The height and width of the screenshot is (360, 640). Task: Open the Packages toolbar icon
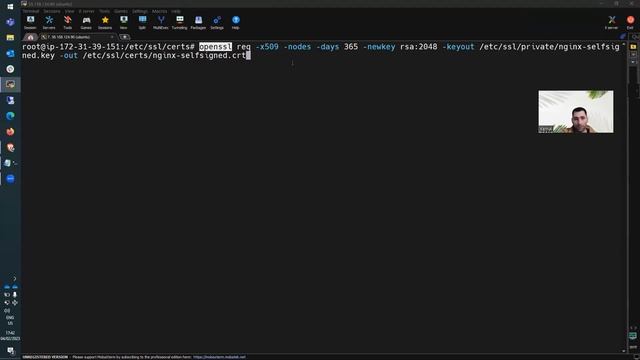click(198, 22)
